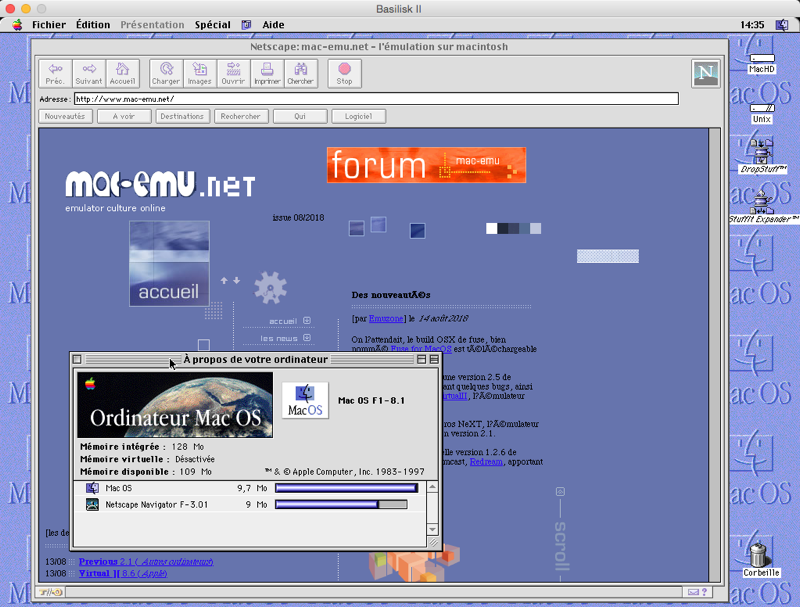
Task: Open the Fuse for MacOS link
Action: [x=421, y=349]
